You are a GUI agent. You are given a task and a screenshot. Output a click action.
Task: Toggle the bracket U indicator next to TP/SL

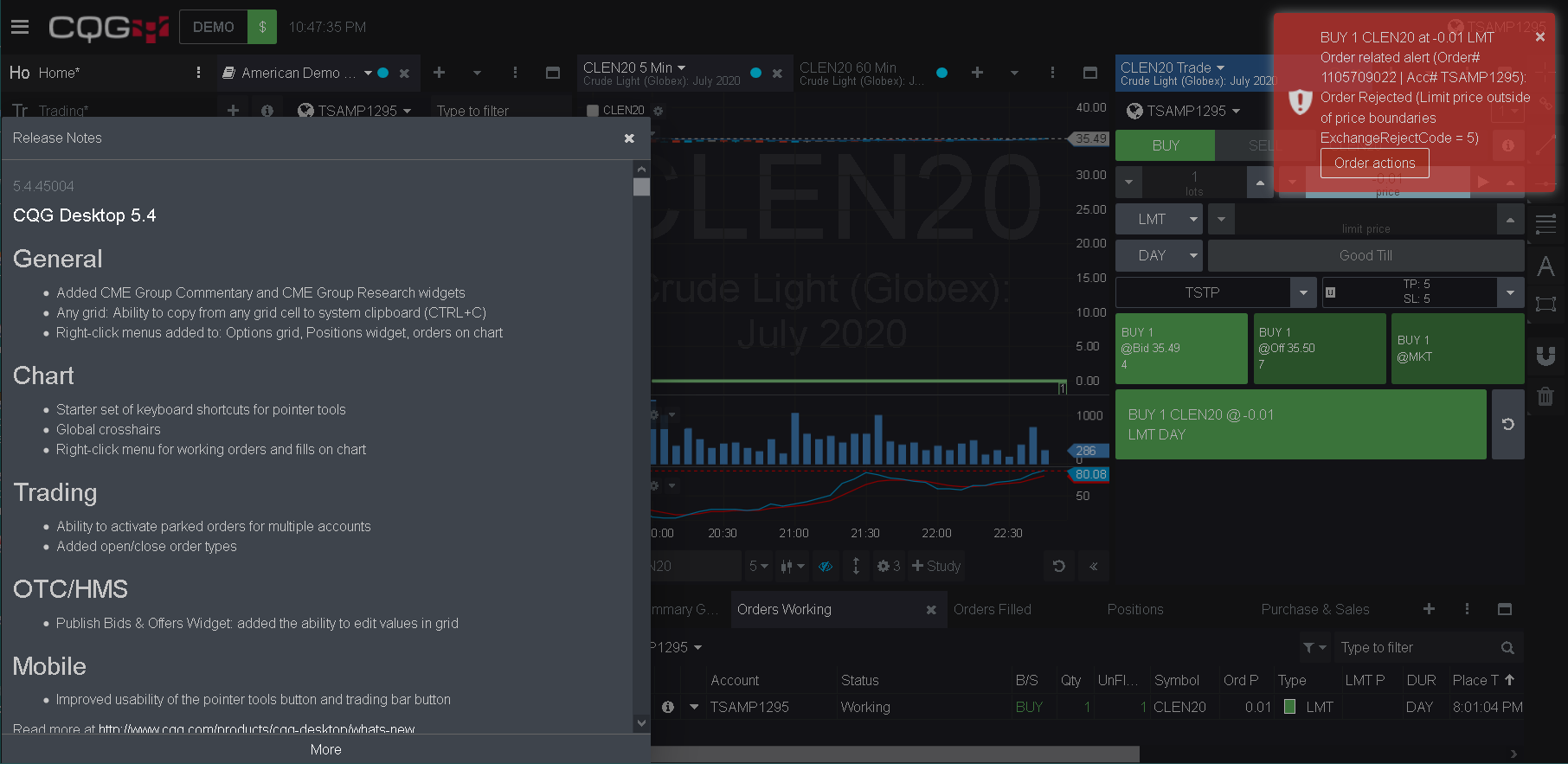coord(1330,292)
